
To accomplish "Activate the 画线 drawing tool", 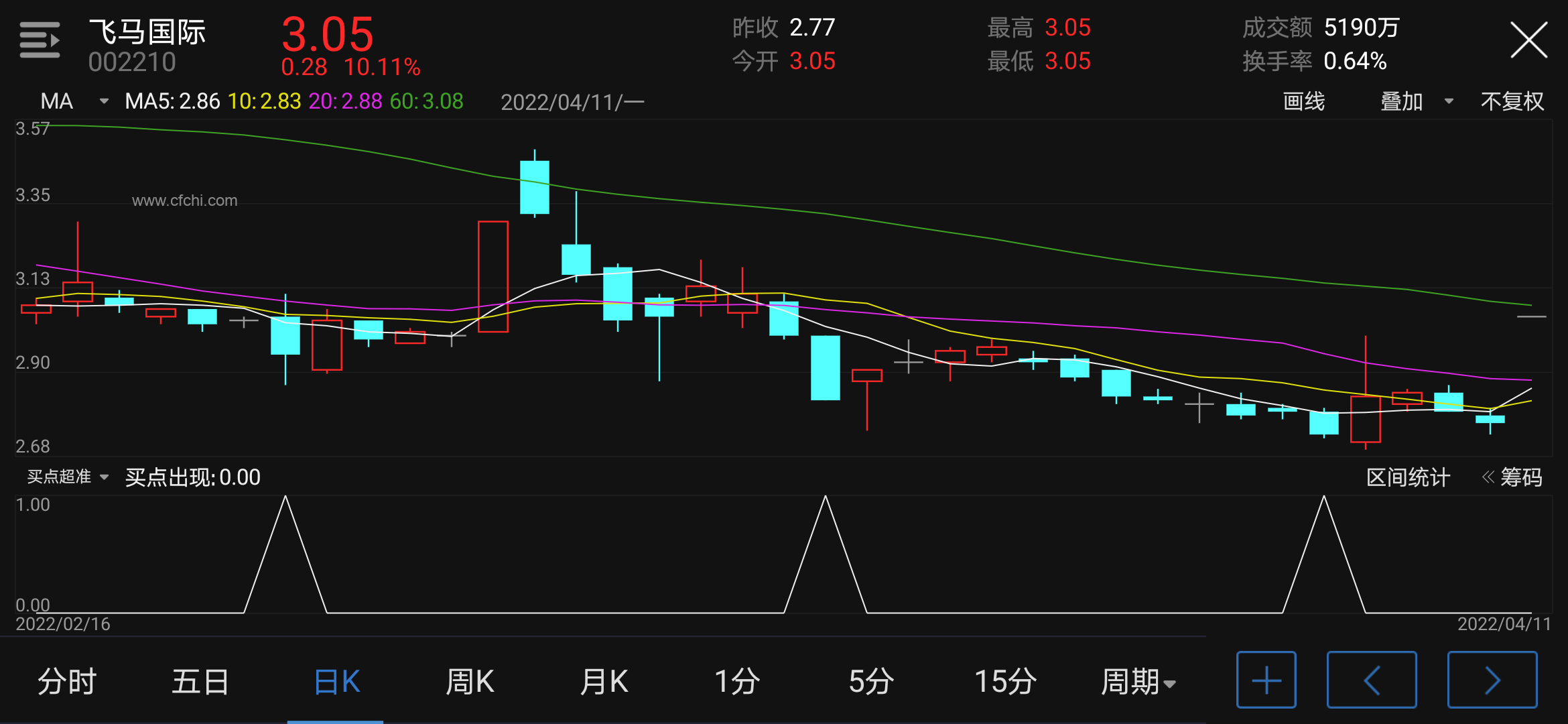I will tap(1303, 101).
